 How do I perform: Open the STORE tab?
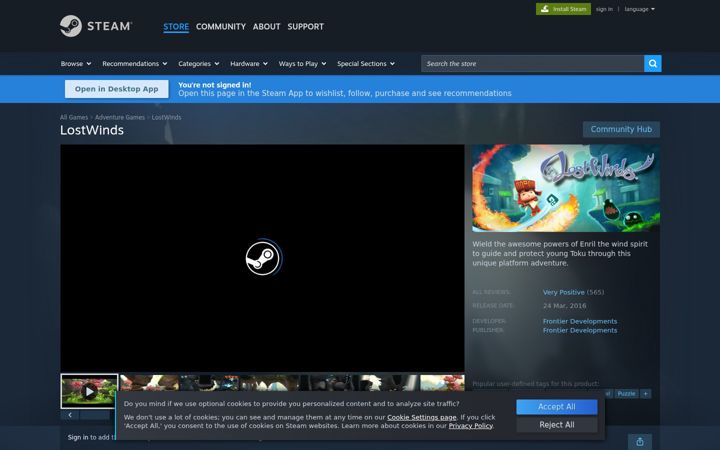point(176,27)
